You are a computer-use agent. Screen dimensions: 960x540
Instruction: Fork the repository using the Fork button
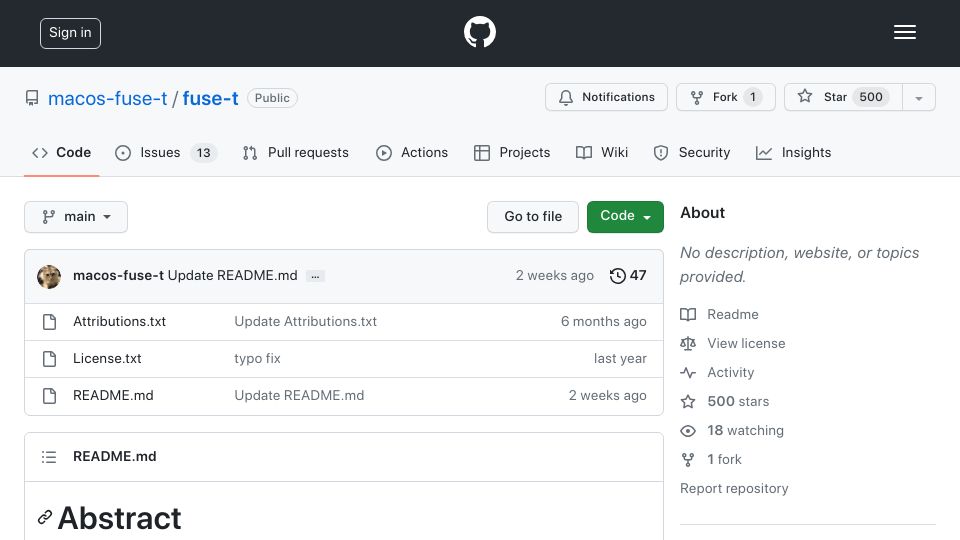point(726,97)
